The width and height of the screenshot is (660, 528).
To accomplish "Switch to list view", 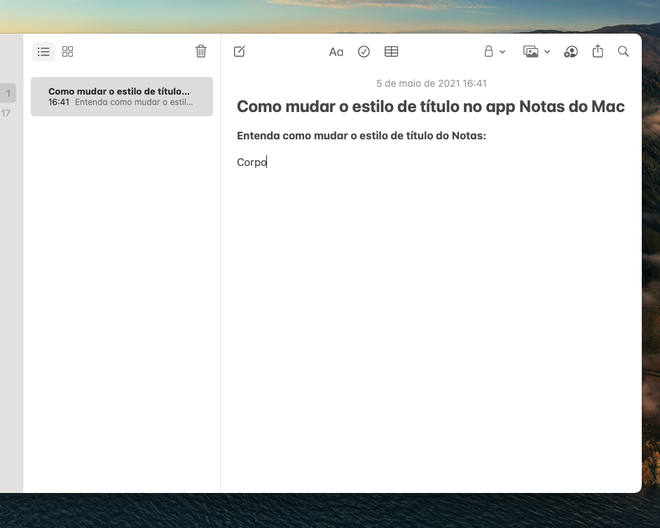I will click(43, 52).
